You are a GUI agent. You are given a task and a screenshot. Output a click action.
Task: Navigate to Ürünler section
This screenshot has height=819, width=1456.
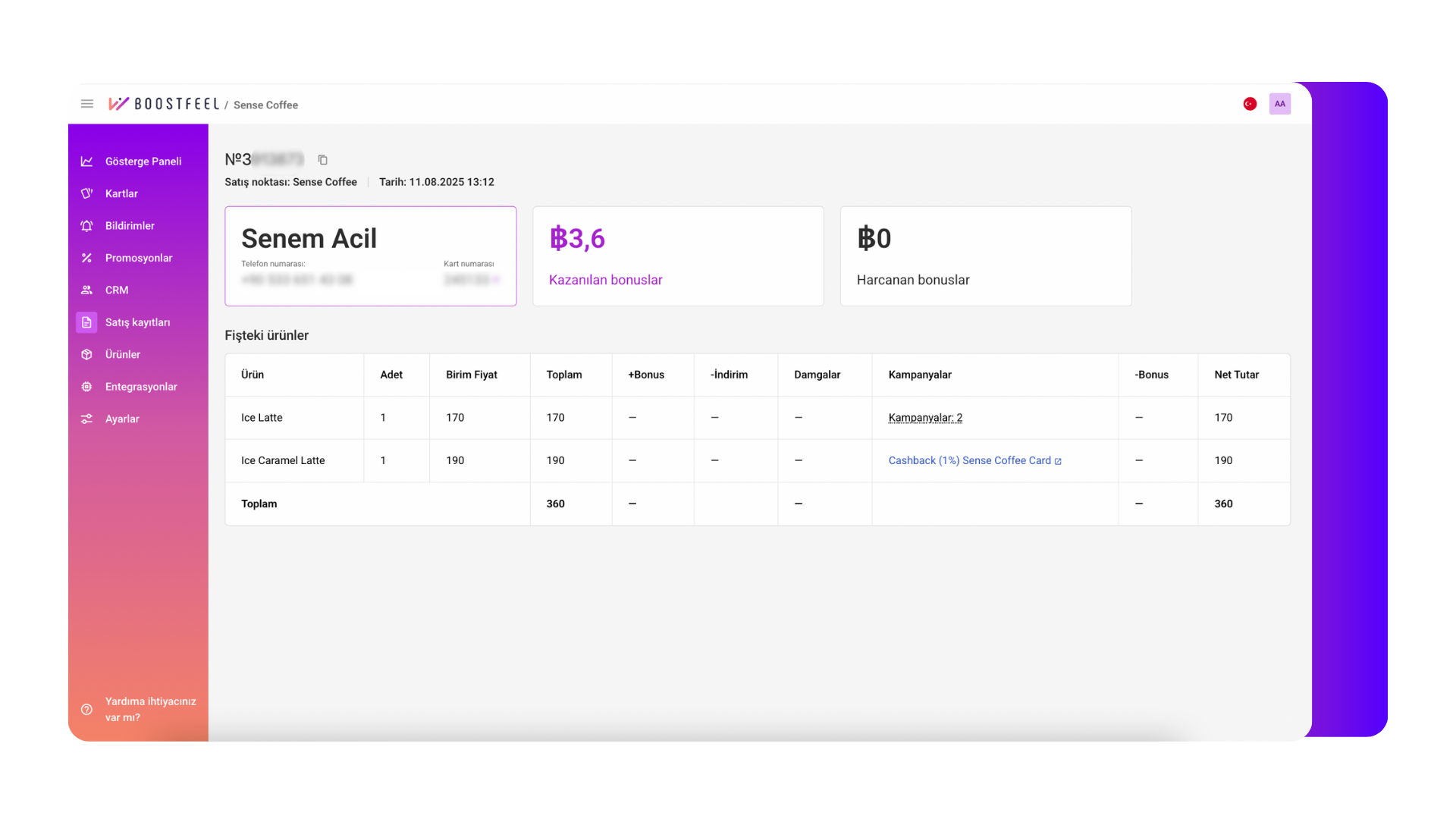122,355
